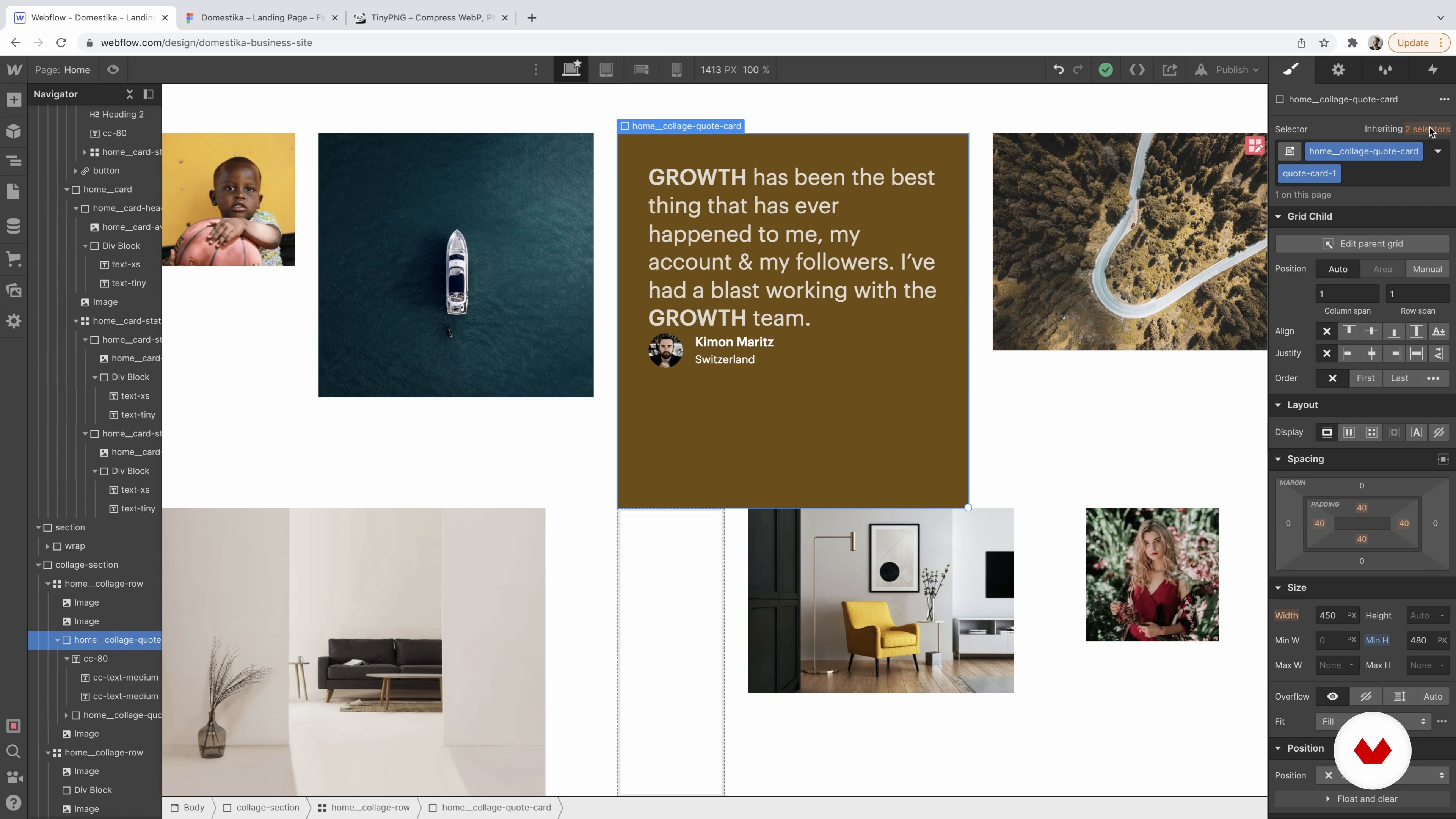Click Edit parent grid button
The image size is (1456, 819).
[1362, 243]
